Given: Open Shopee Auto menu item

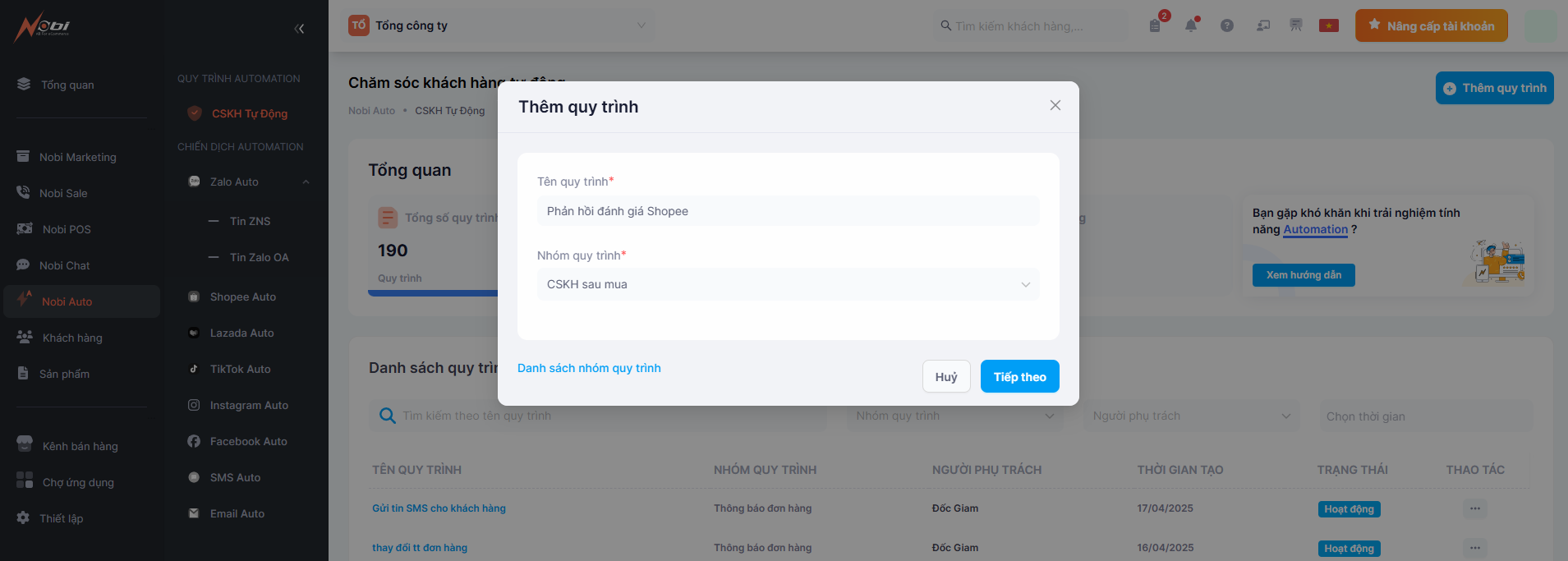Looking at the screenshot, I should (x=242, y=297).
